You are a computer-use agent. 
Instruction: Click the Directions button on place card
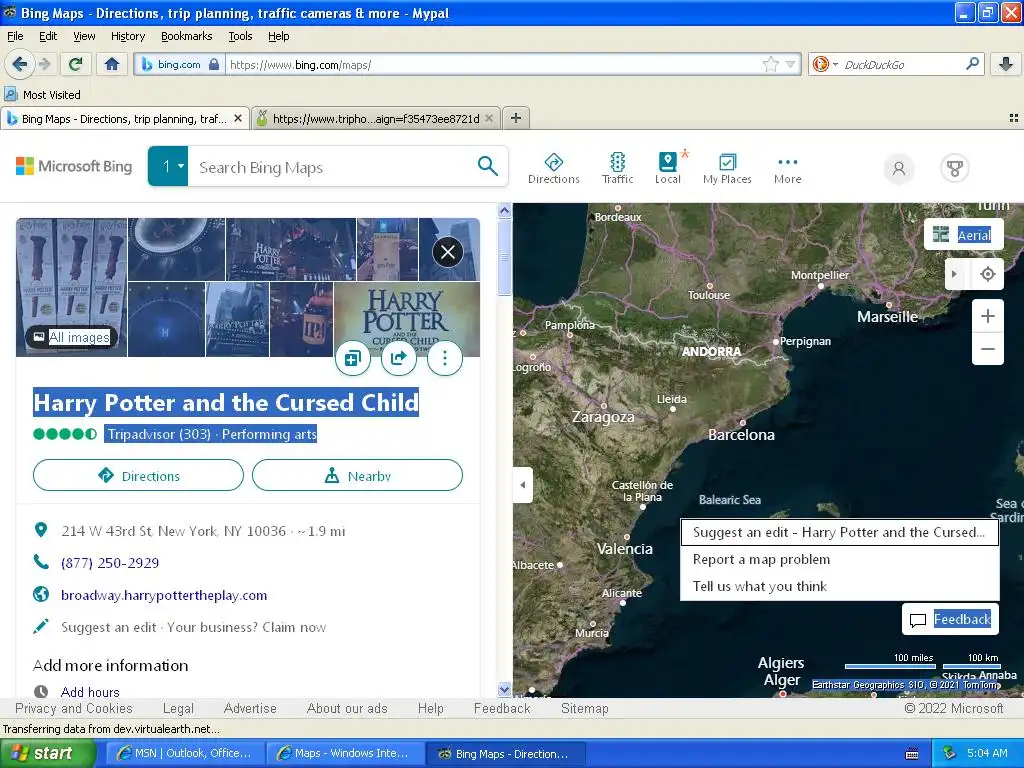138,475
